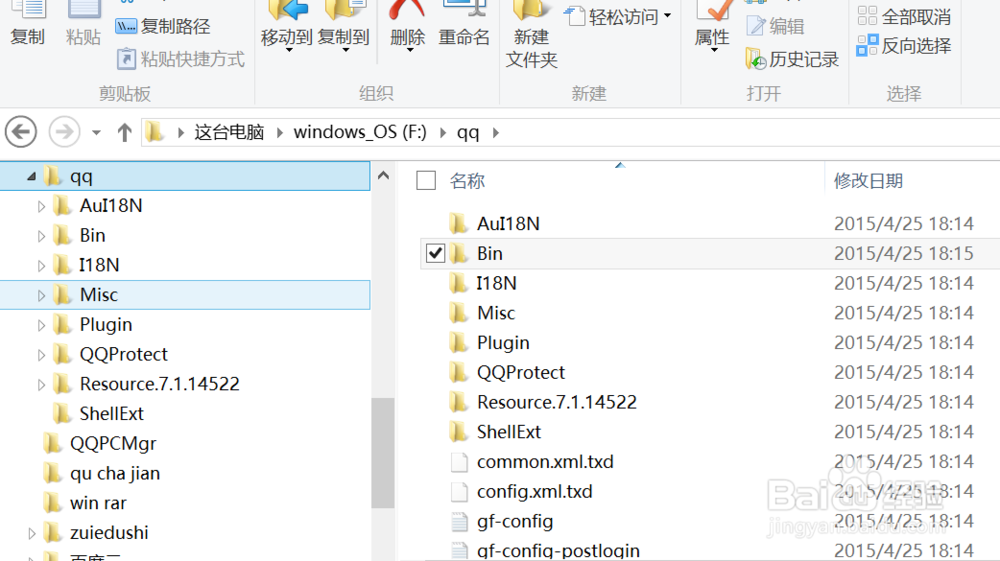Click the folder icon in address bar

tap(154, 132)
